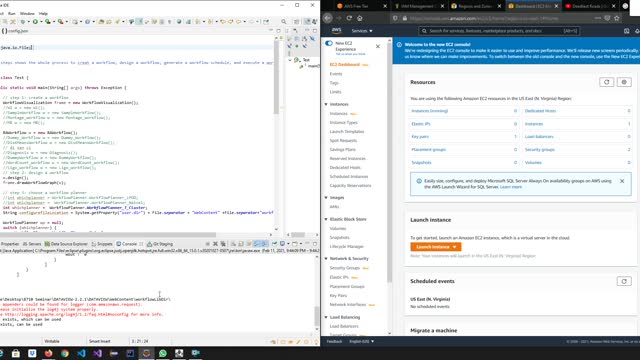
Task: Switch to the Data Source Explorer tab
Action: pos(66,244)
